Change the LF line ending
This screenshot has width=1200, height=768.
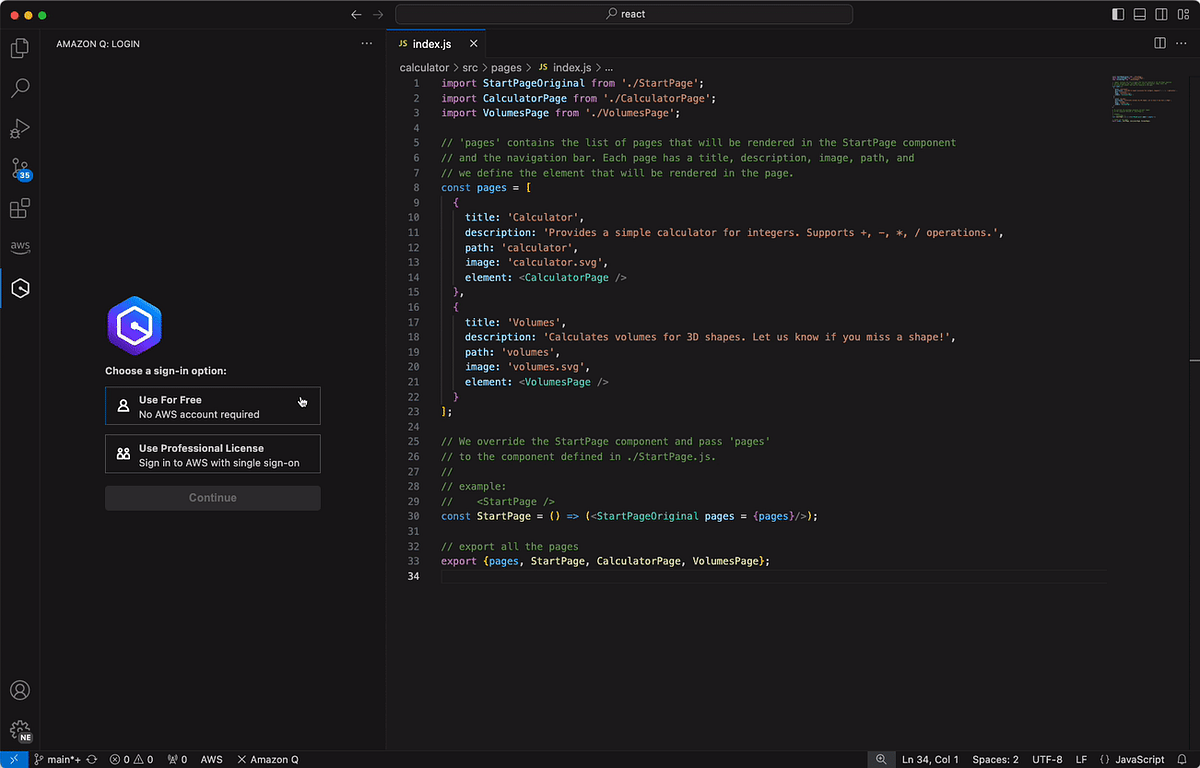click(1081, 759)
